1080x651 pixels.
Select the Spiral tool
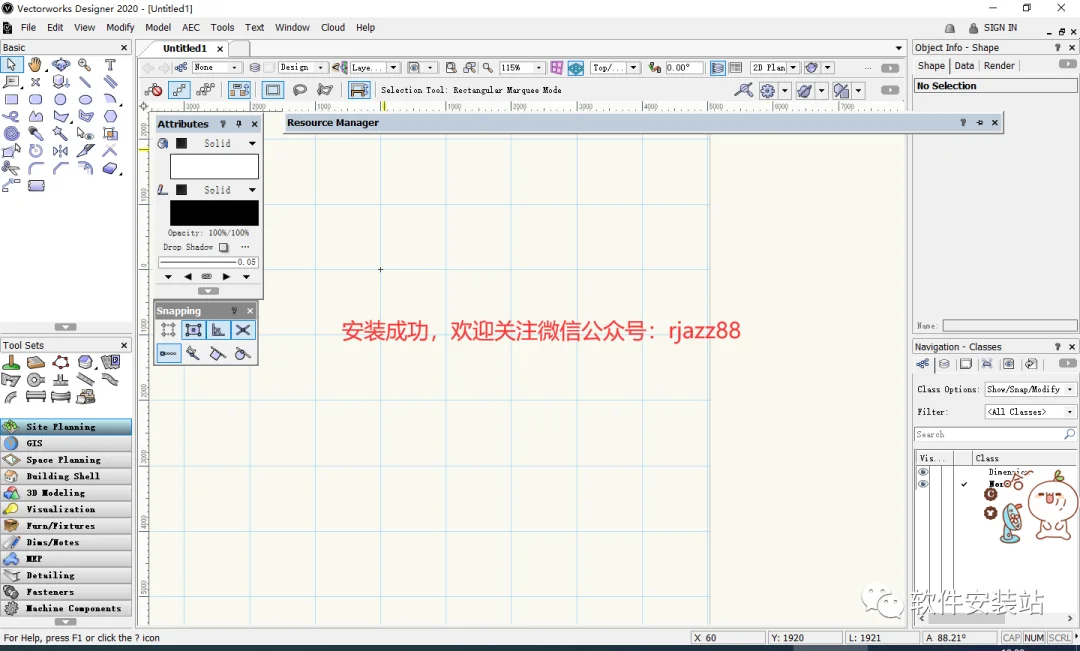pyautogui.click(x=11, y=134)
